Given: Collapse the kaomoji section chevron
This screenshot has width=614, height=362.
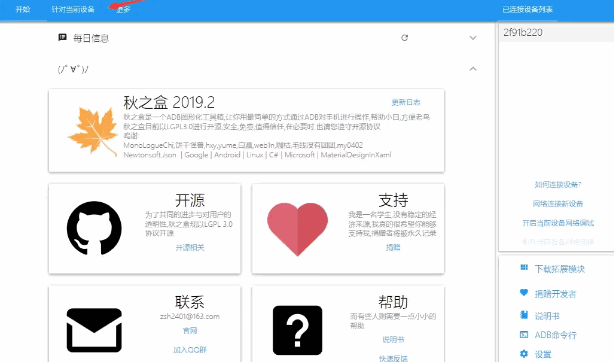Looking at the screenshot, I should pyautogui.click(x=473, y=69).
